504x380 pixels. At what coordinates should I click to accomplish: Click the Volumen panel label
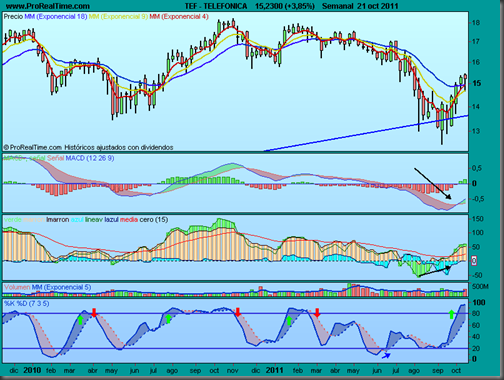coord(17,287)
